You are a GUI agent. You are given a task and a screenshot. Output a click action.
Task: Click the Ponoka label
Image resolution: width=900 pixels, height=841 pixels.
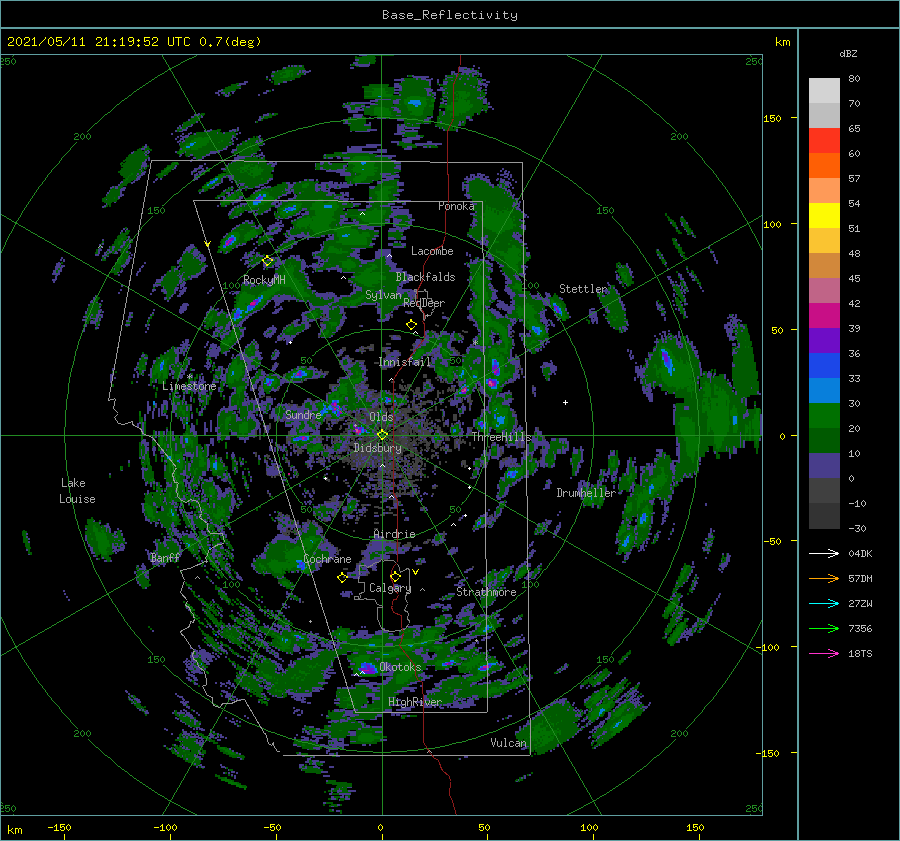[x=456, y=206]
